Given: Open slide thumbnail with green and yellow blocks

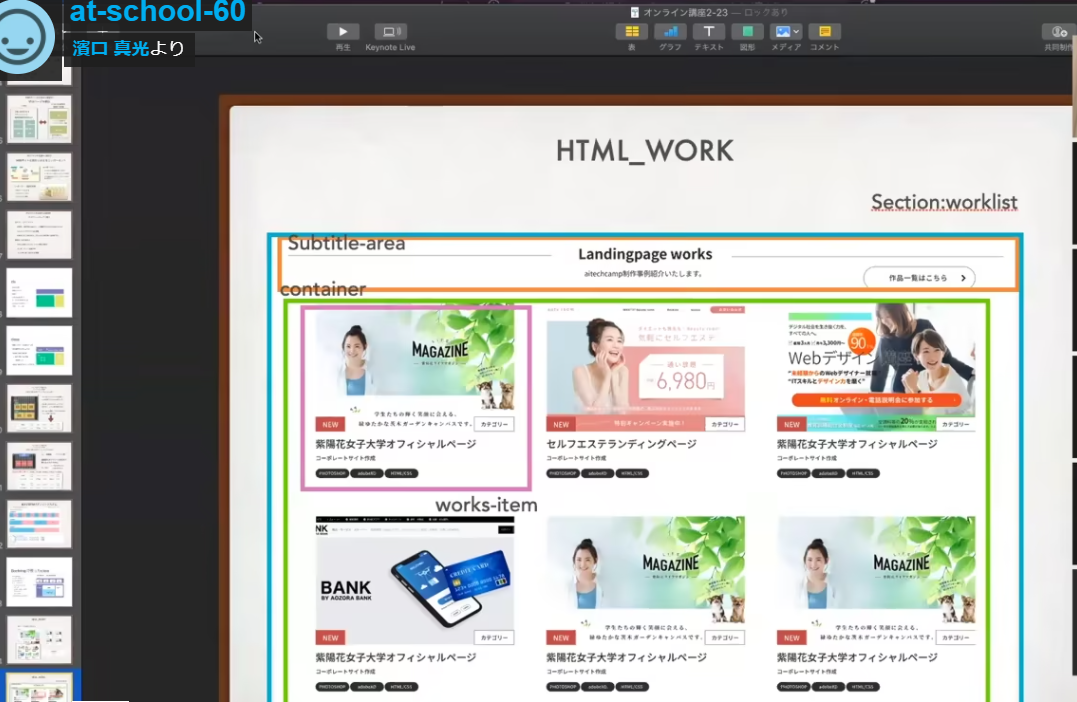Looking at the screenshot, I should click(40, 293).
